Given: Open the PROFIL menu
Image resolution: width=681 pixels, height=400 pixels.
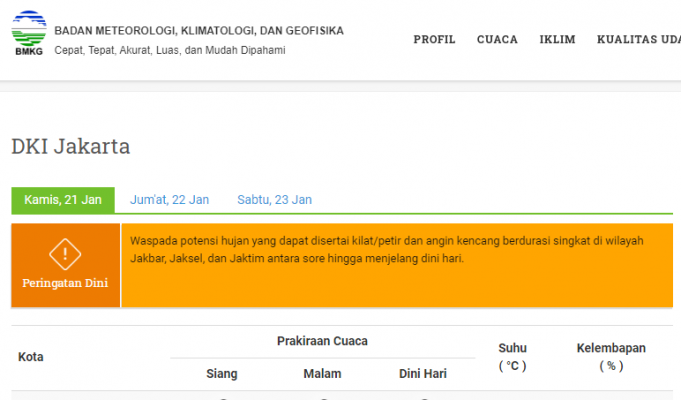Looking at the screenshot, I should tap(434, 40).
